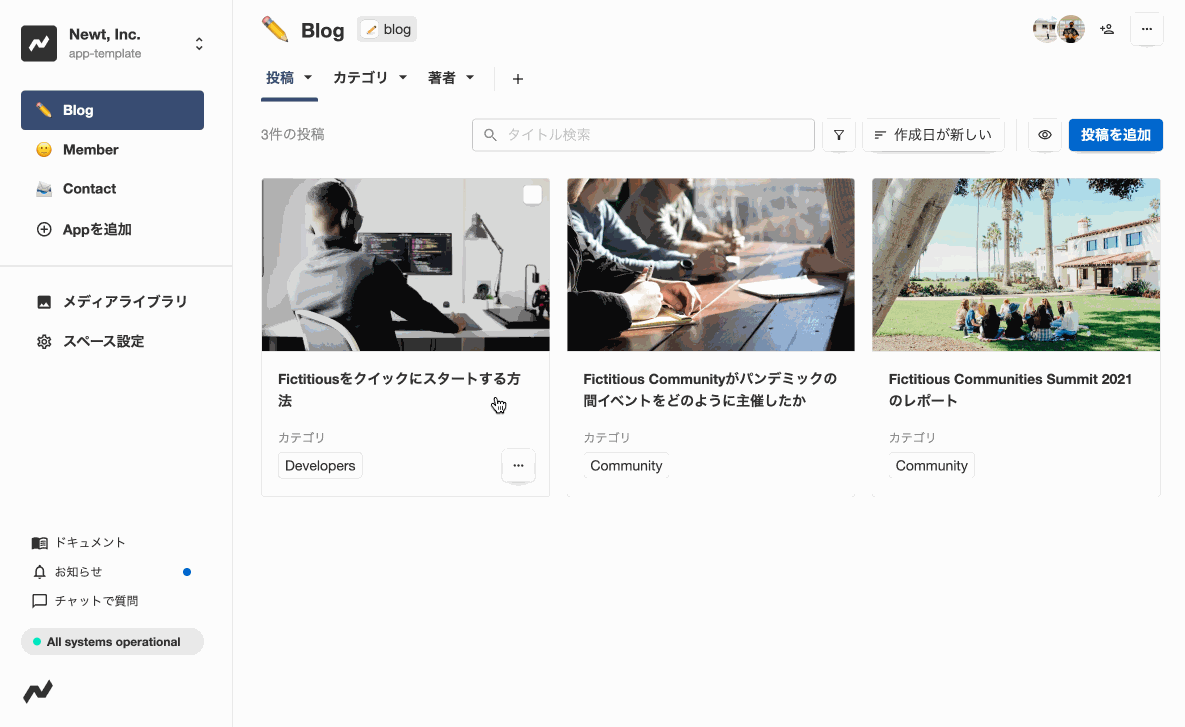Click the filter icon beside the search bar

pos(838,134)
